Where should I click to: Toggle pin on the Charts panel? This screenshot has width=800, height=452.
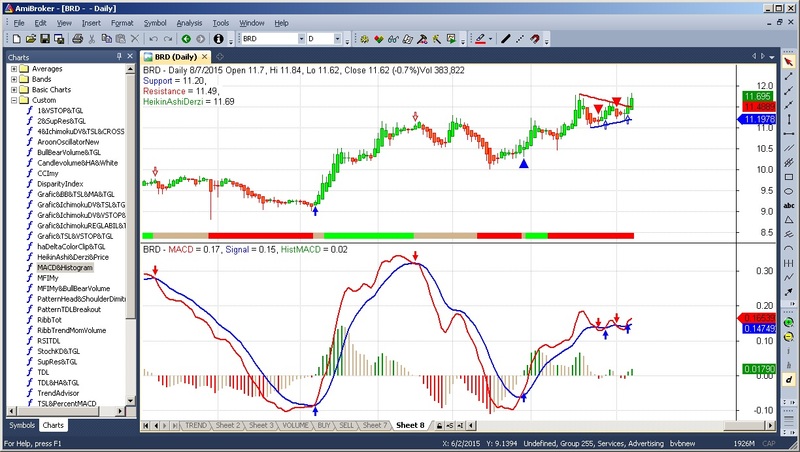coord(119,57)
